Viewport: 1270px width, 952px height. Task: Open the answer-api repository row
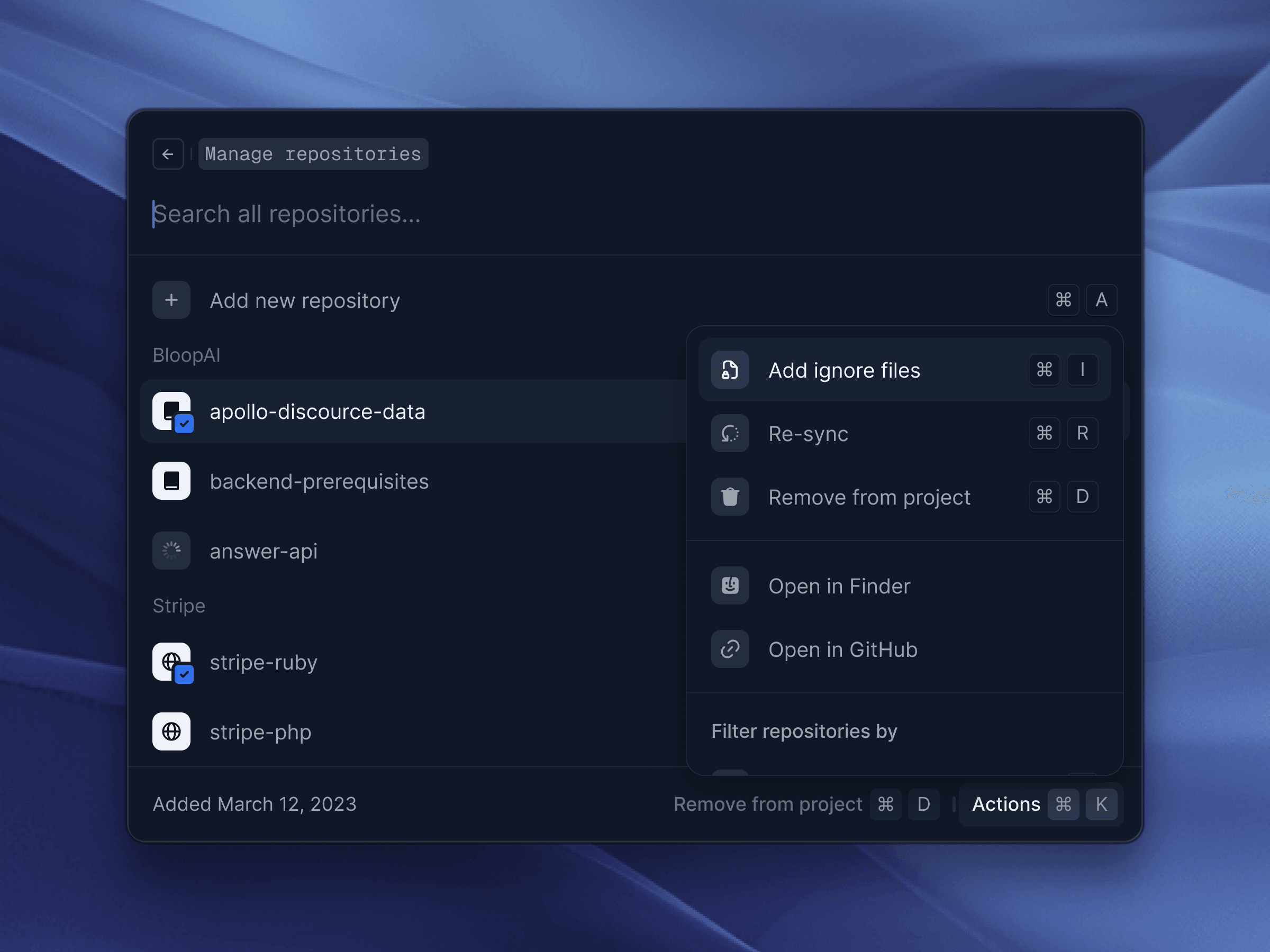click(x=264, y=551)
